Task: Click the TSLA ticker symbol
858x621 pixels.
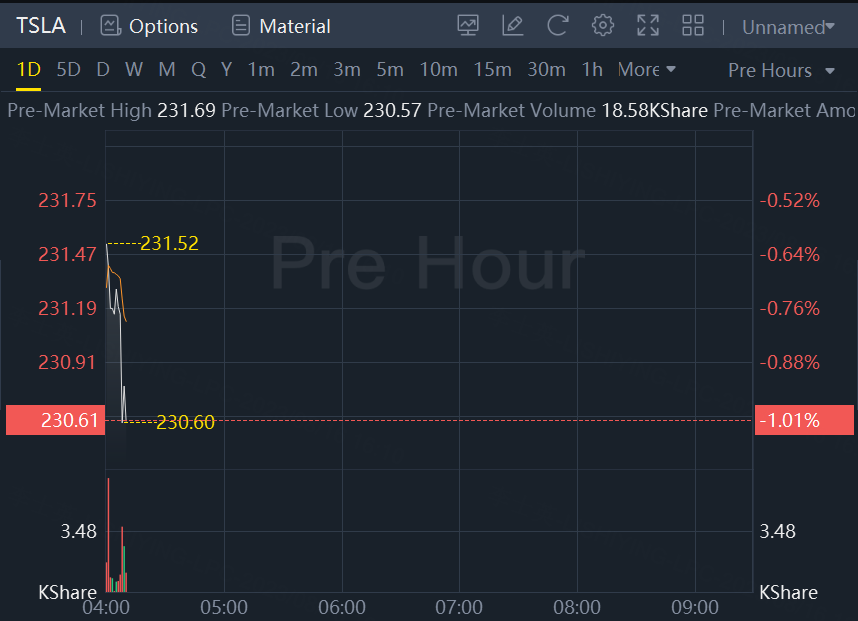Action: tap(40, 26)
